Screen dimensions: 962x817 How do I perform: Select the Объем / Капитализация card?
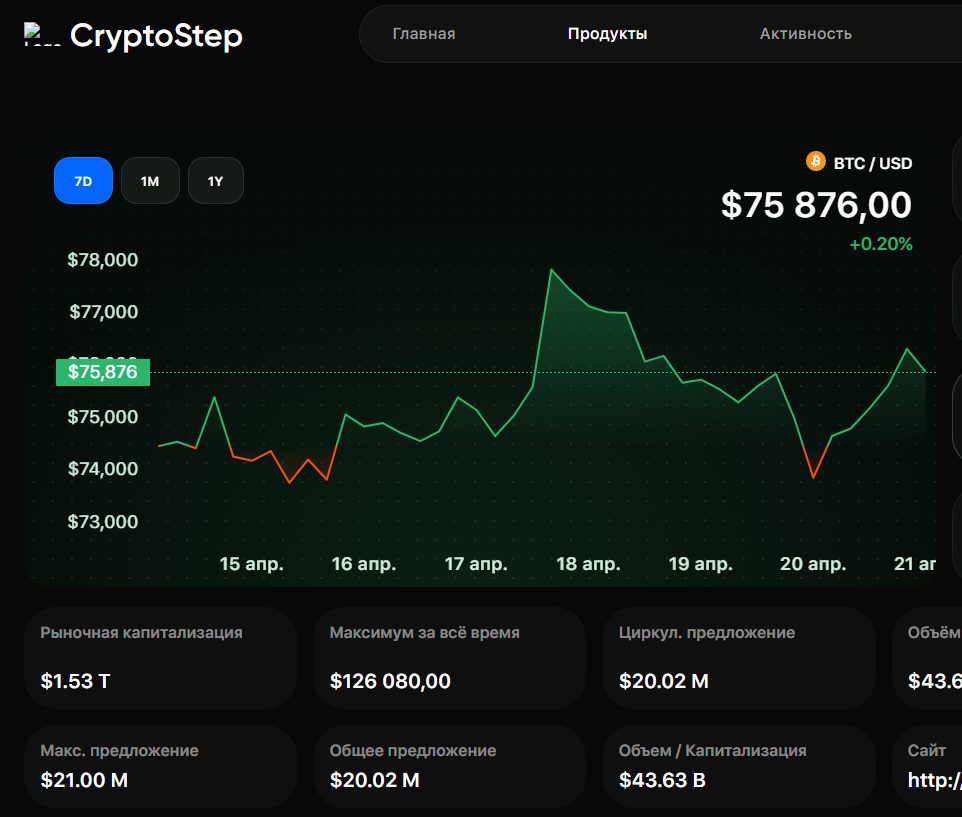[x=738, y=766]
